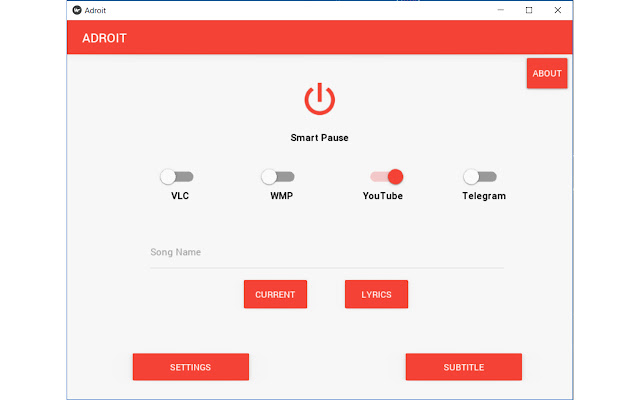Fetch lyrics with the Lyrics button
Image resolution: width=640 pixels, height=400 pixels.
coord(376,294)
